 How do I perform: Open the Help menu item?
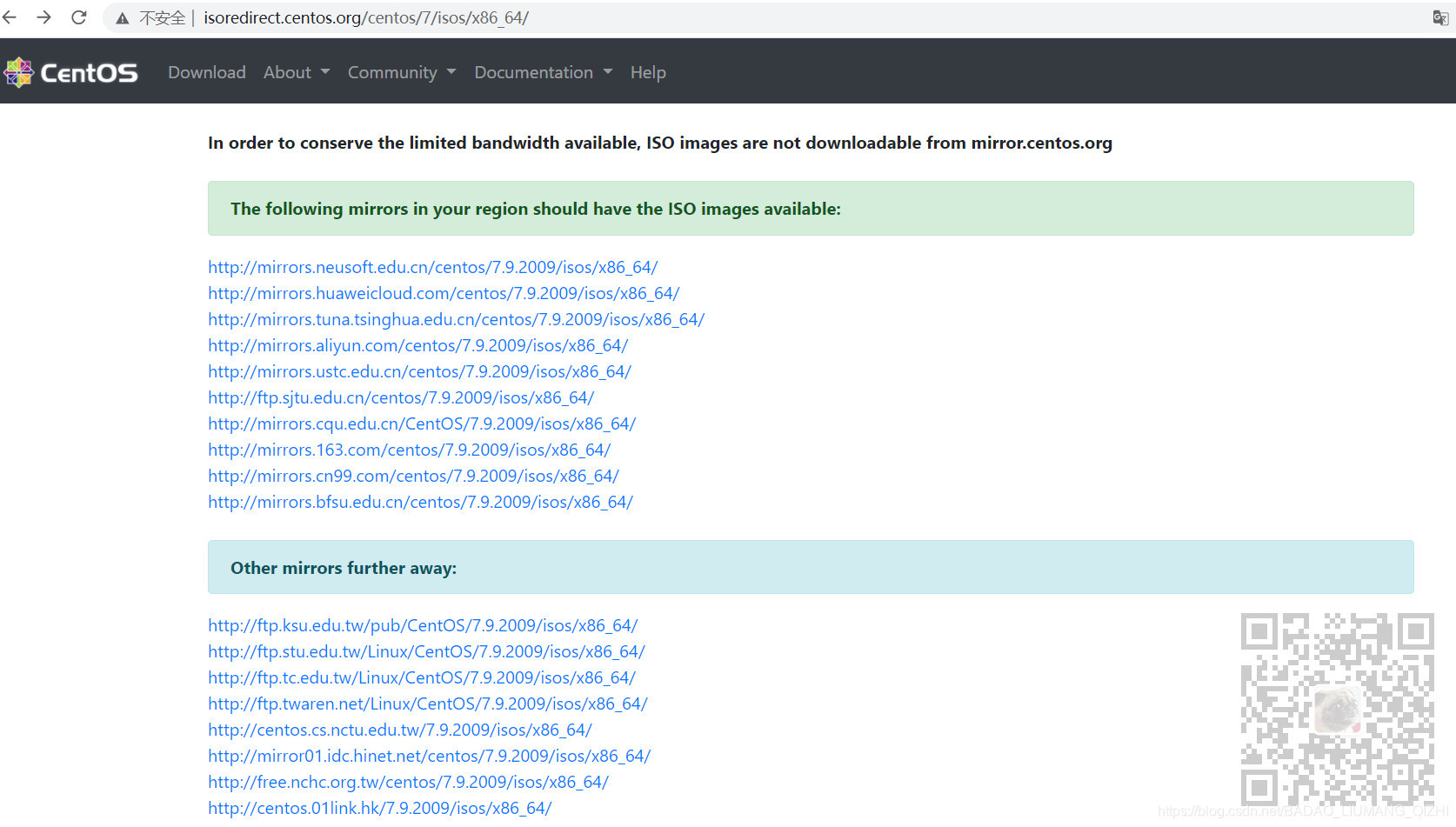[x=648, y=72]
